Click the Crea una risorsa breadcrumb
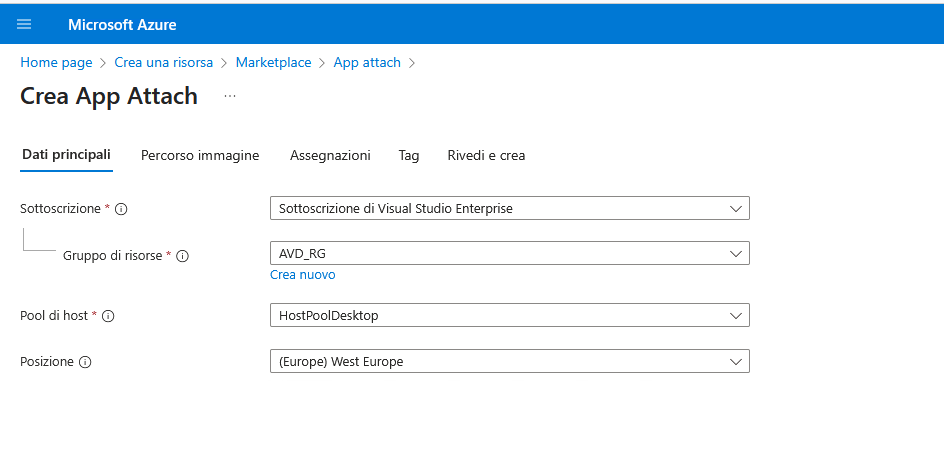The height and width of the screenshot is (459, 944). (164, 63)
